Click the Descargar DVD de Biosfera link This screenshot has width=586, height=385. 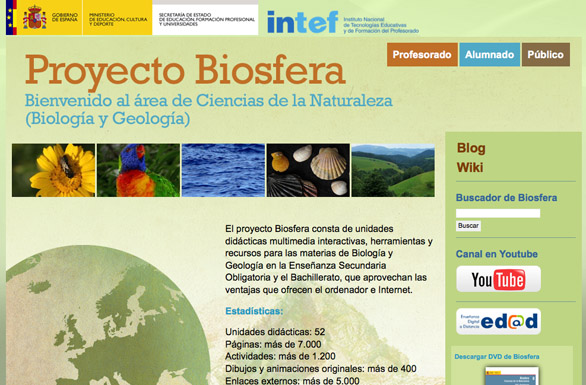point(497,357)
